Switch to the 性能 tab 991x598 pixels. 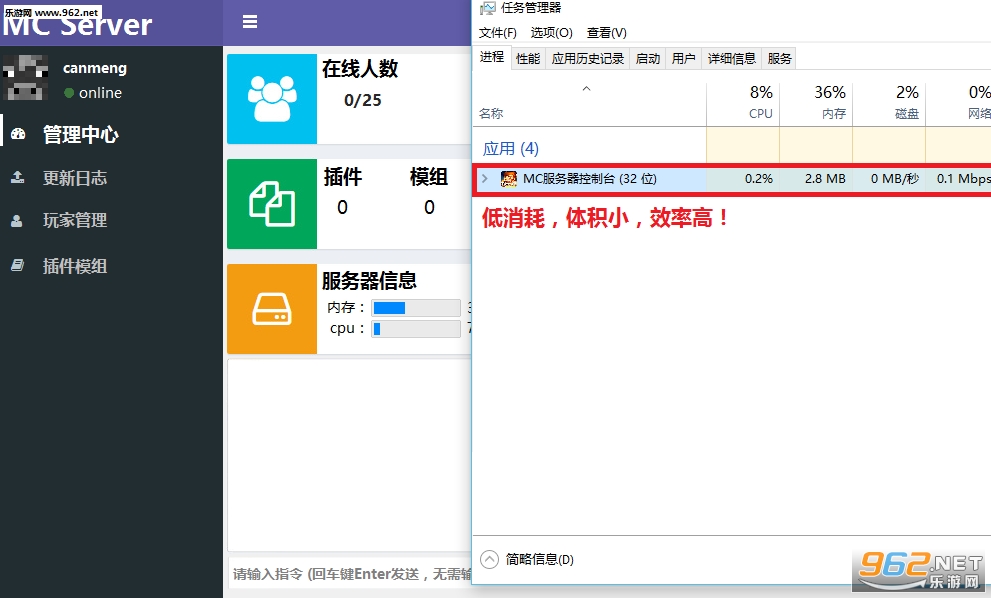[x=528, y=59]
